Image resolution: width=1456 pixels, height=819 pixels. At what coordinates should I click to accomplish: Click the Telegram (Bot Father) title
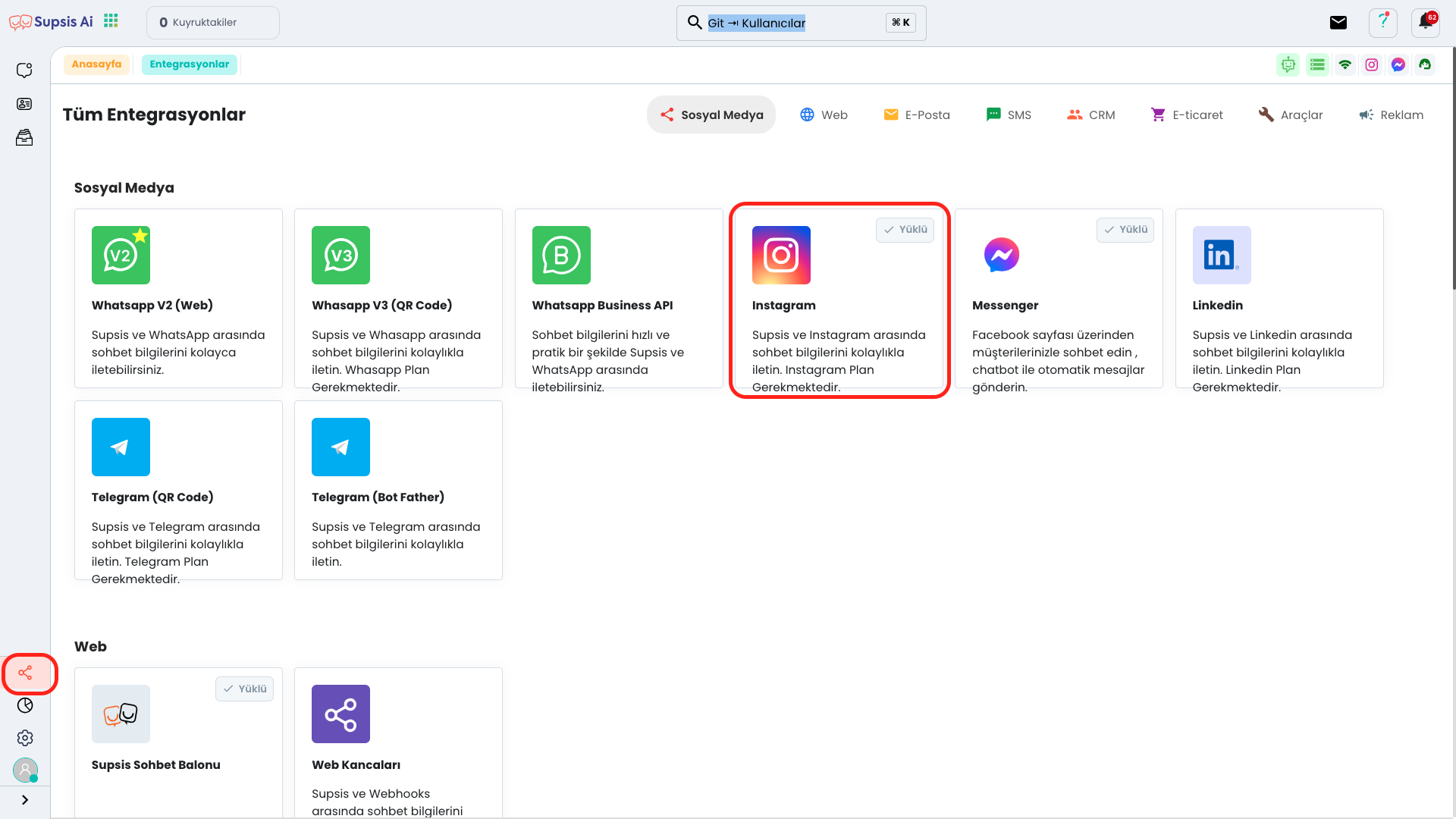[378, 497]
